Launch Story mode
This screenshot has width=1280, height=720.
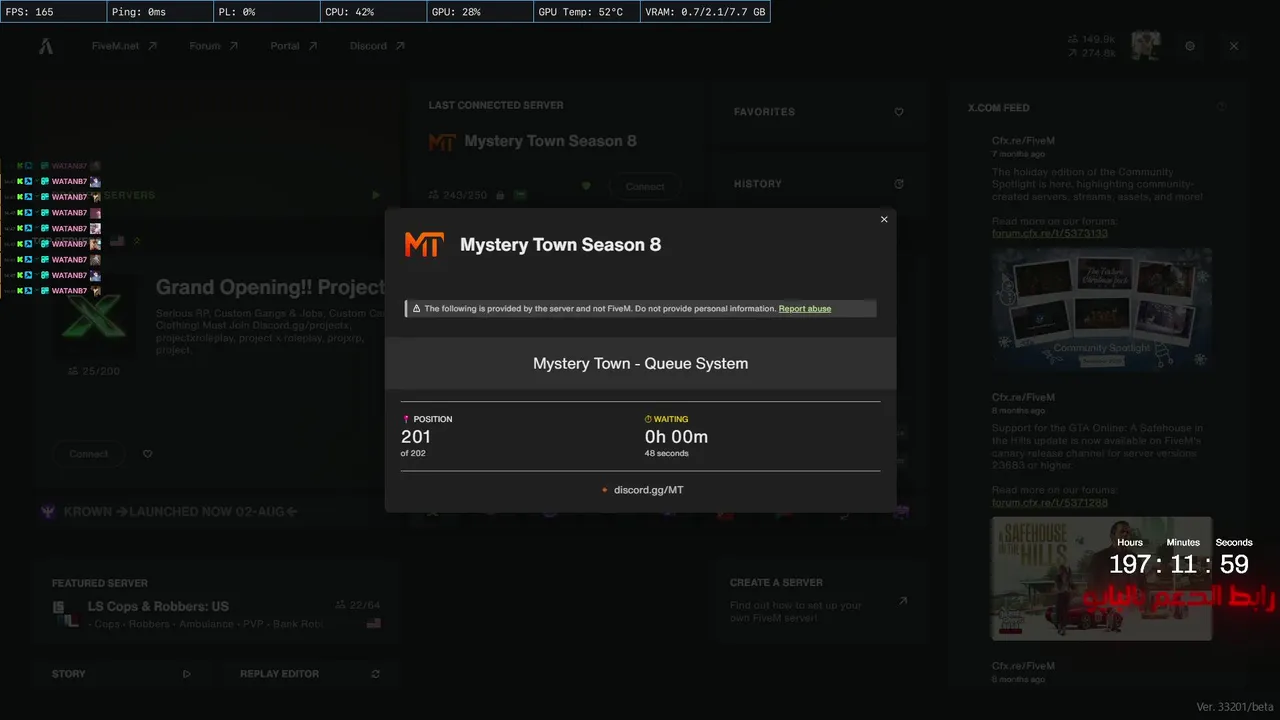point(121,674)
